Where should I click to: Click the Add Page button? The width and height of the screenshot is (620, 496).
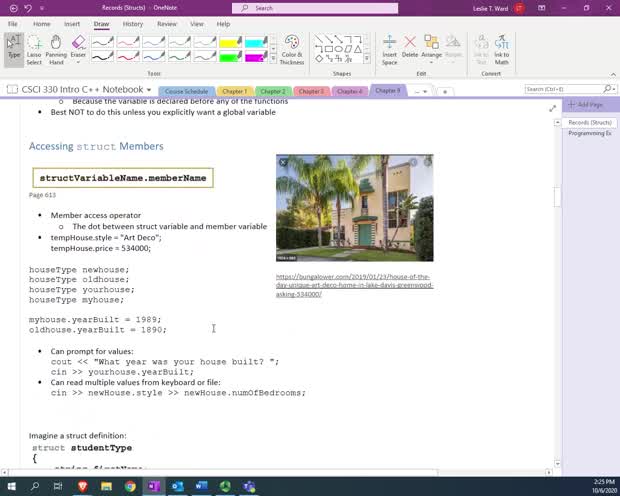(584, 105)
